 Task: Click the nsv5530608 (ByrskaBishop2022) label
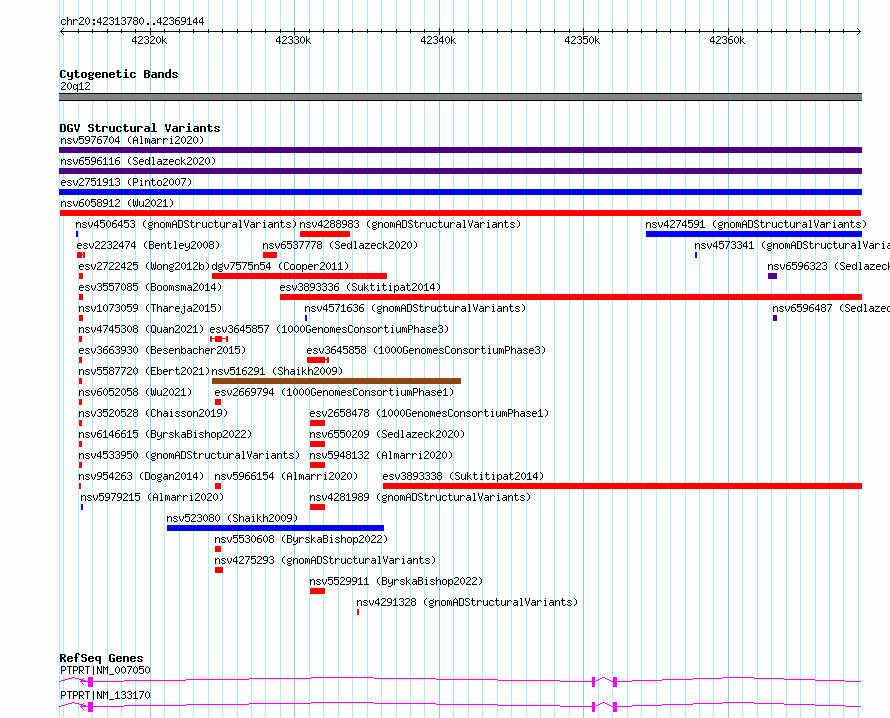click(x=301, y=539)
